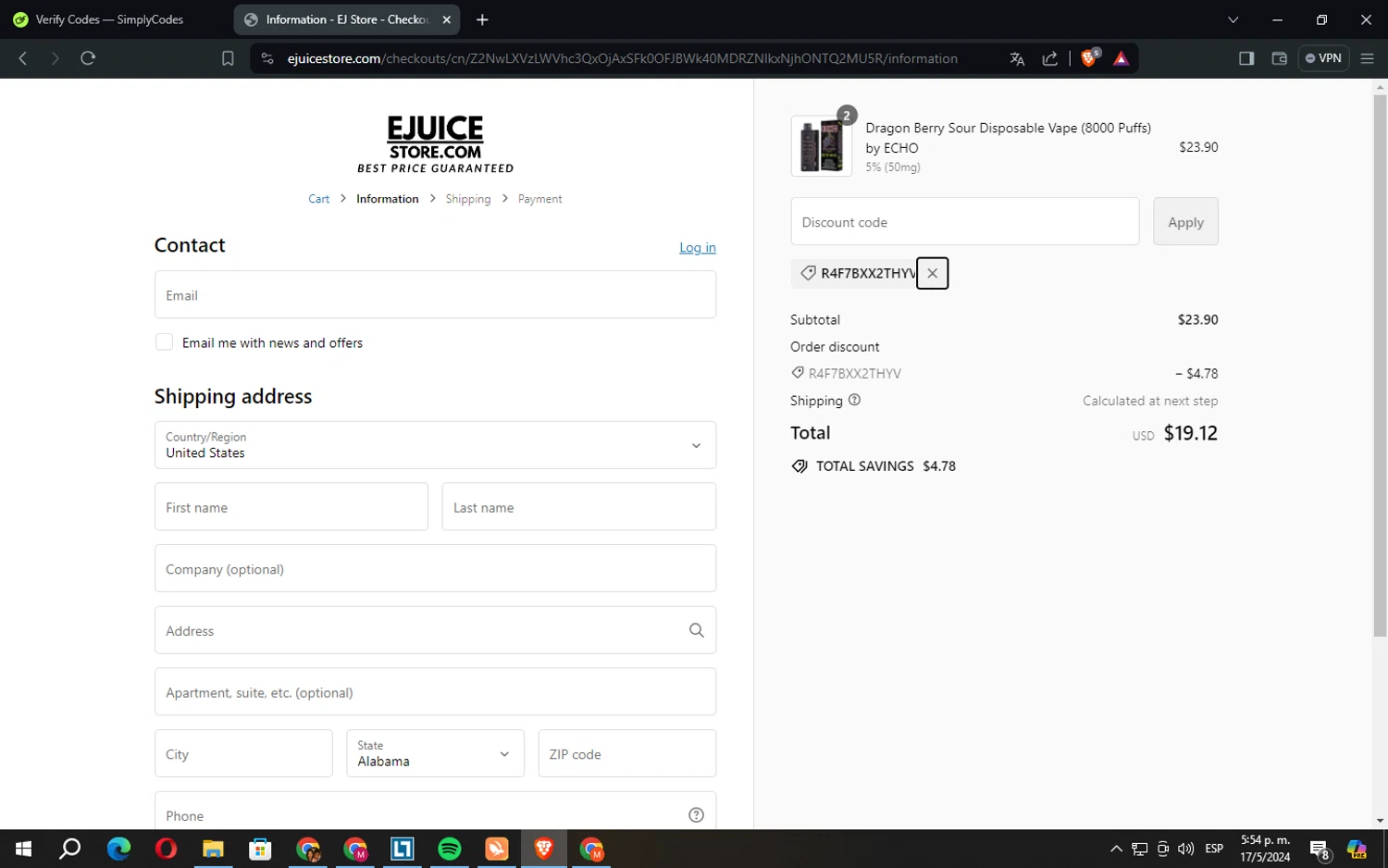
Task: Click the ESP input language indicator
Action: 1214,849
